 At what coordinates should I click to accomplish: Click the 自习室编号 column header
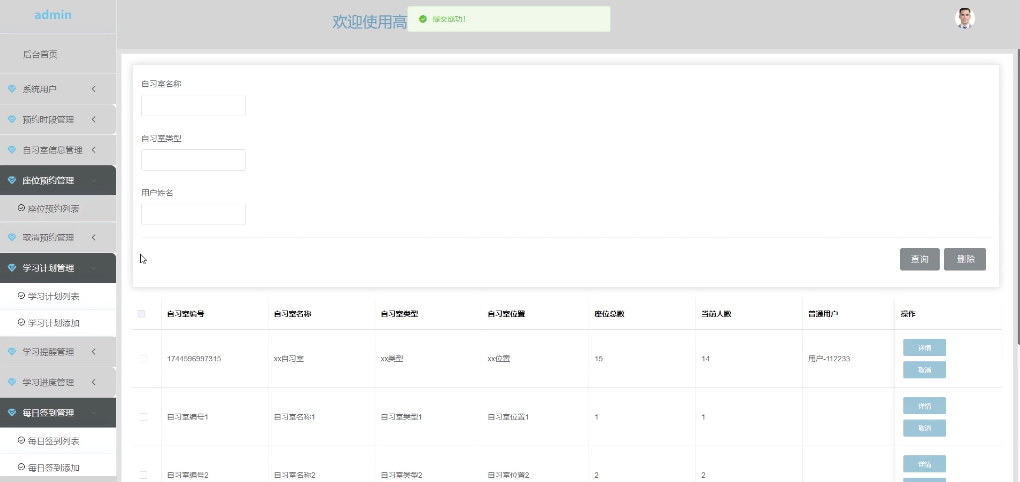(186, 314)
